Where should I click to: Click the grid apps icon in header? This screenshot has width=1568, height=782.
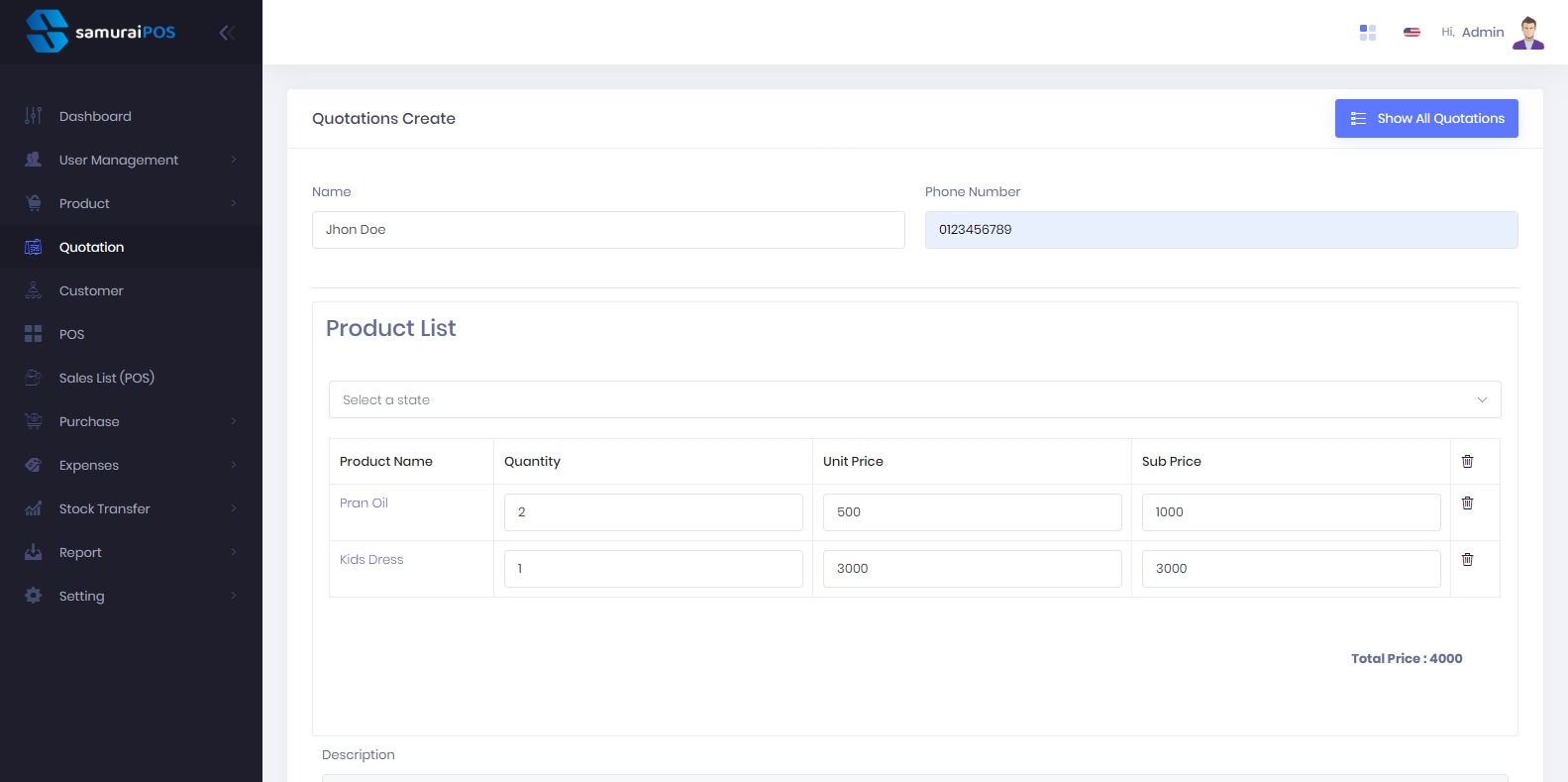[x=1368, y=33]
